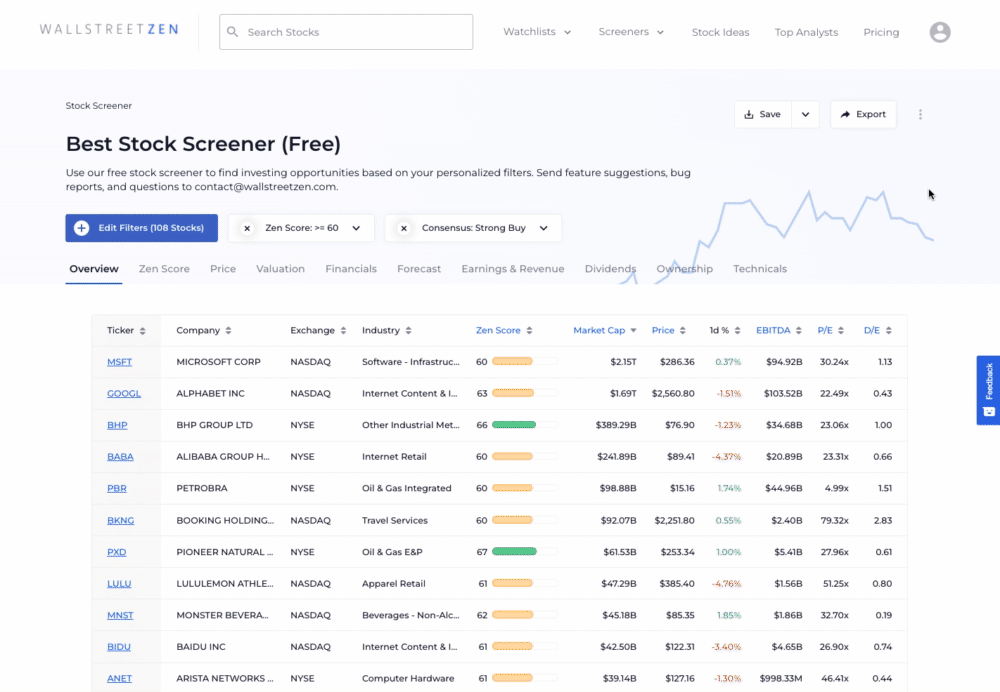The image size is (1000, 692).
Task: Switch to the Financials tab
Action: 351,269
